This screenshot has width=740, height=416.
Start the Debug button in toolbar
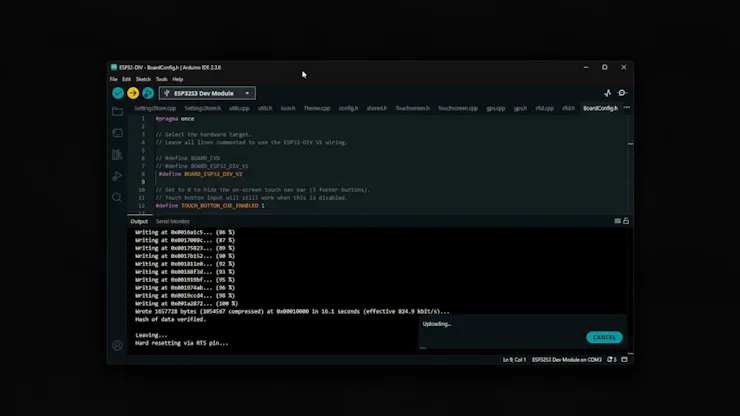148,93
